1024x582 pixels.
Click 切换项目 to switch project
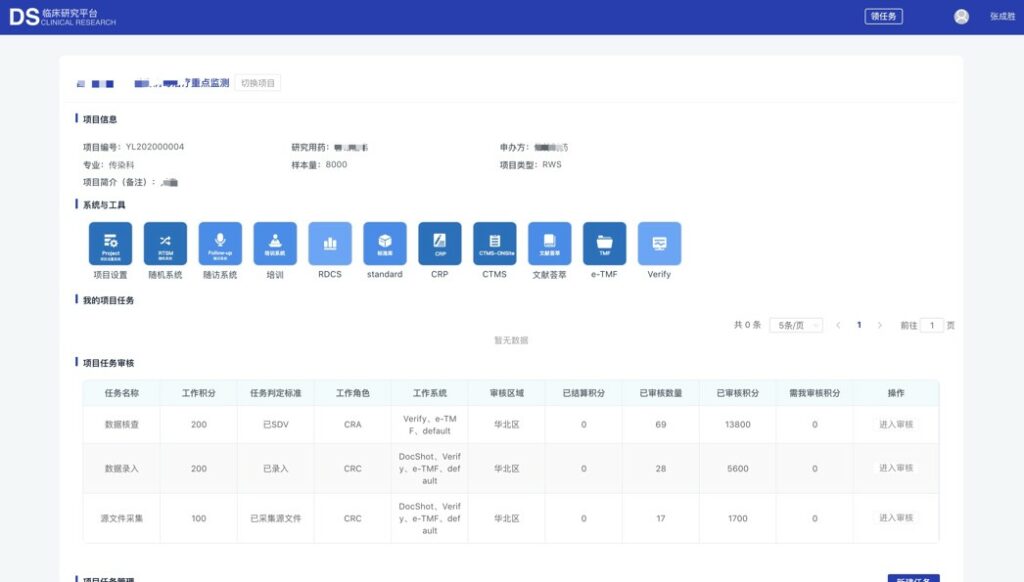[x=258, y=83]
